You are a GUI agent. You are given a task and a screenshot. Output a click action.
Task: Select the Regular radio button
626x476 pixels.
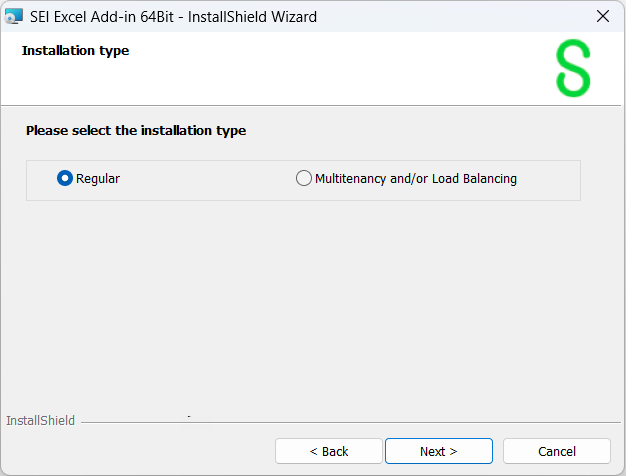click(65, 179)
